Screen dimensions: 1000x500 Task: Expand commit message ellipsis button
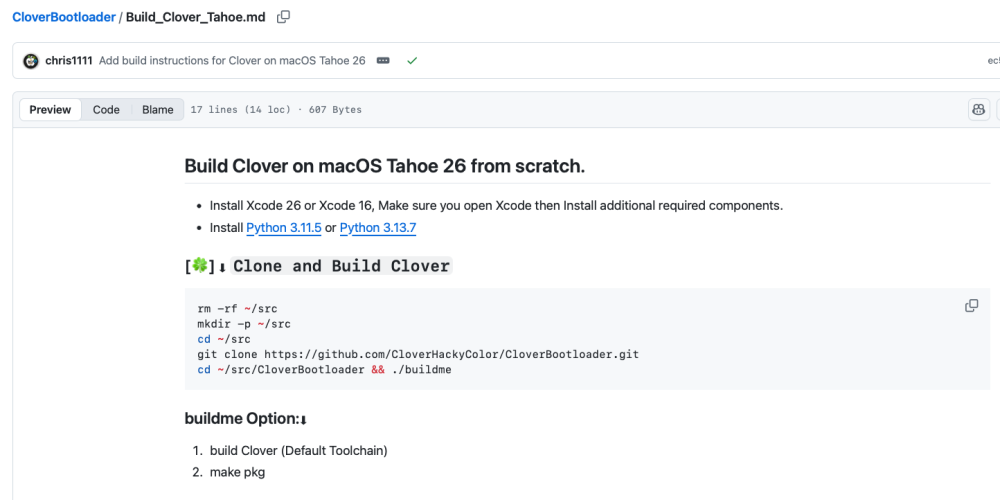(x=383, y=61)
